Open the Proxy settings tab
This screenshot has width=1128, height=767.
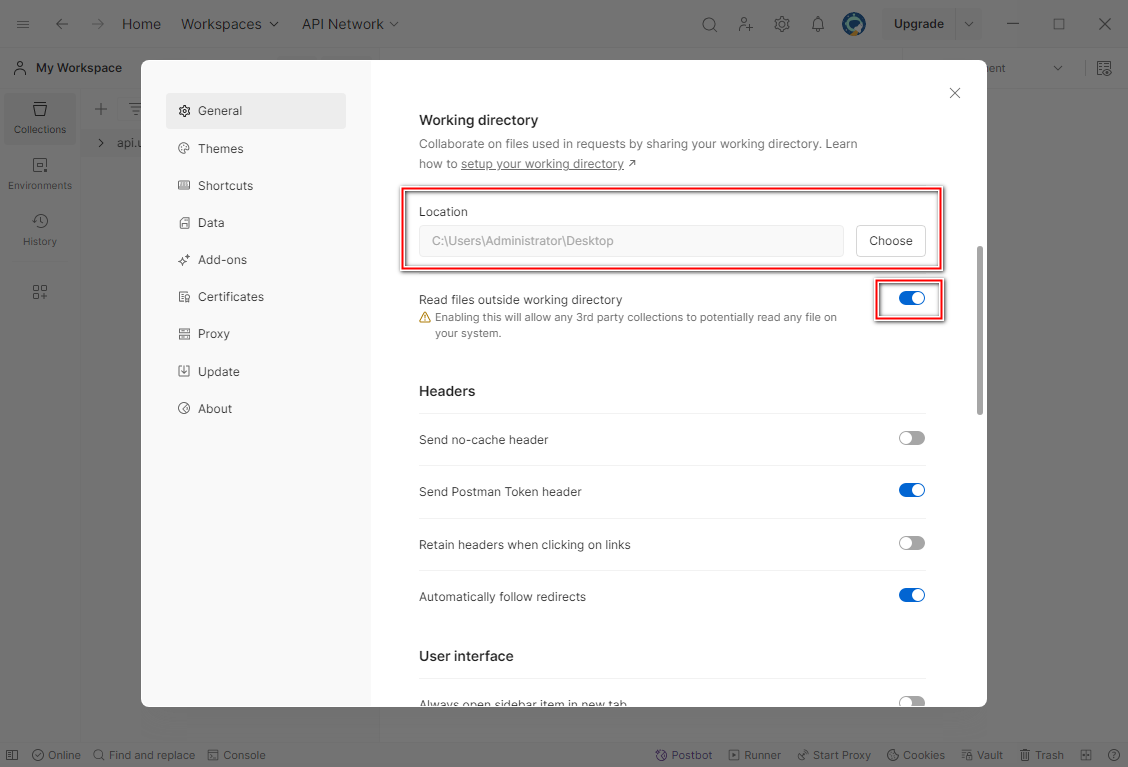click(213, 334)
